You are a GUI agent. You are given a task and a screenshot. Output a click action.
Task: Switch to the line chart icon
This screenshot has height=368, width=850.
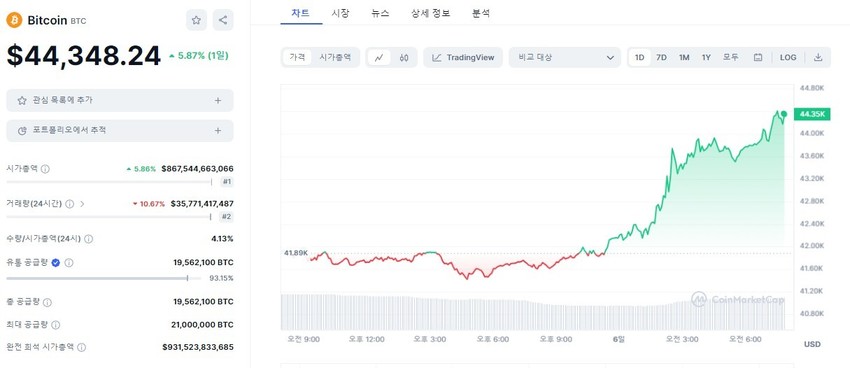pos(379,57)
